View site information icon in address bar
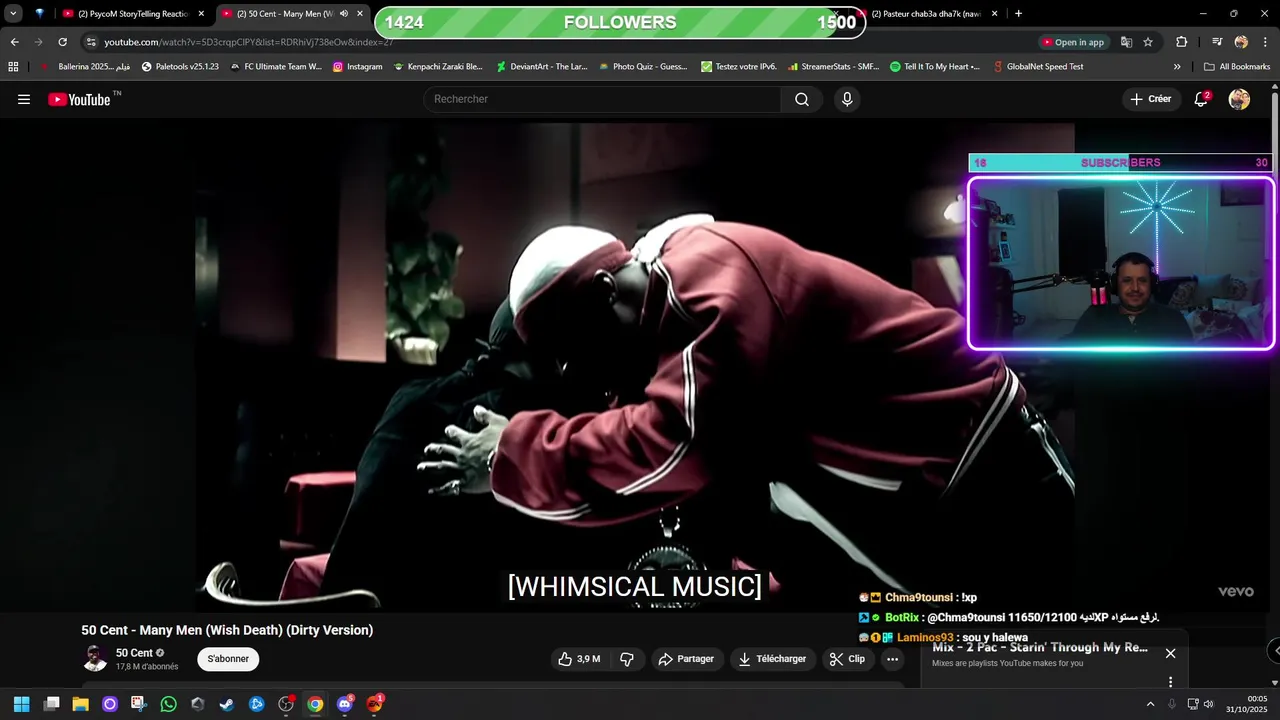 click(x=91, y=42)
